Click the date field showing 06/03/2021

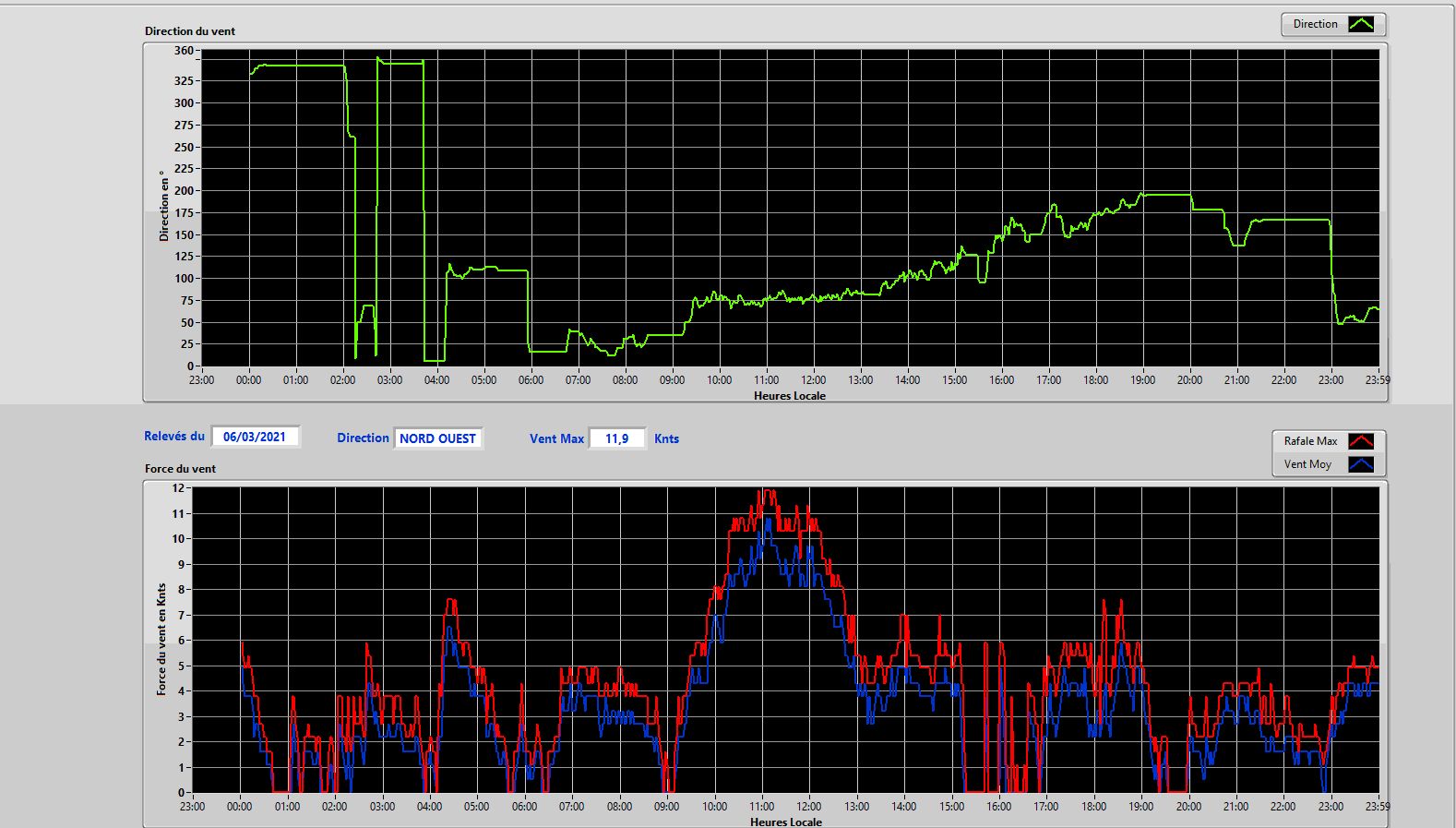click(255, 437)
